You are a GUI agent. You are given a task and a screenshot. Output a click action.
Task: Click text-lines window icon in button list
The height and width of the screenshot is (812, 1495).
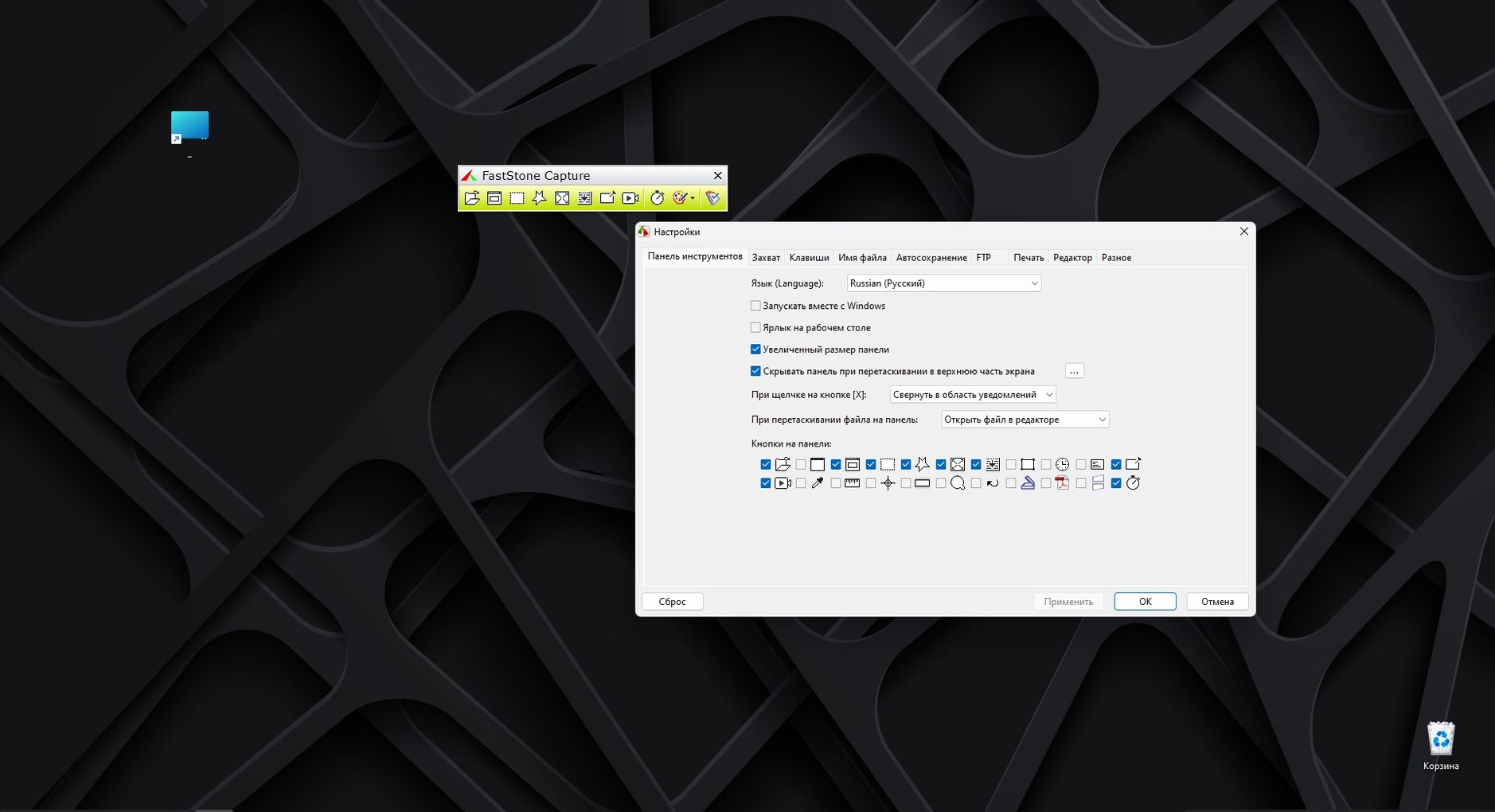(1098, 465)
